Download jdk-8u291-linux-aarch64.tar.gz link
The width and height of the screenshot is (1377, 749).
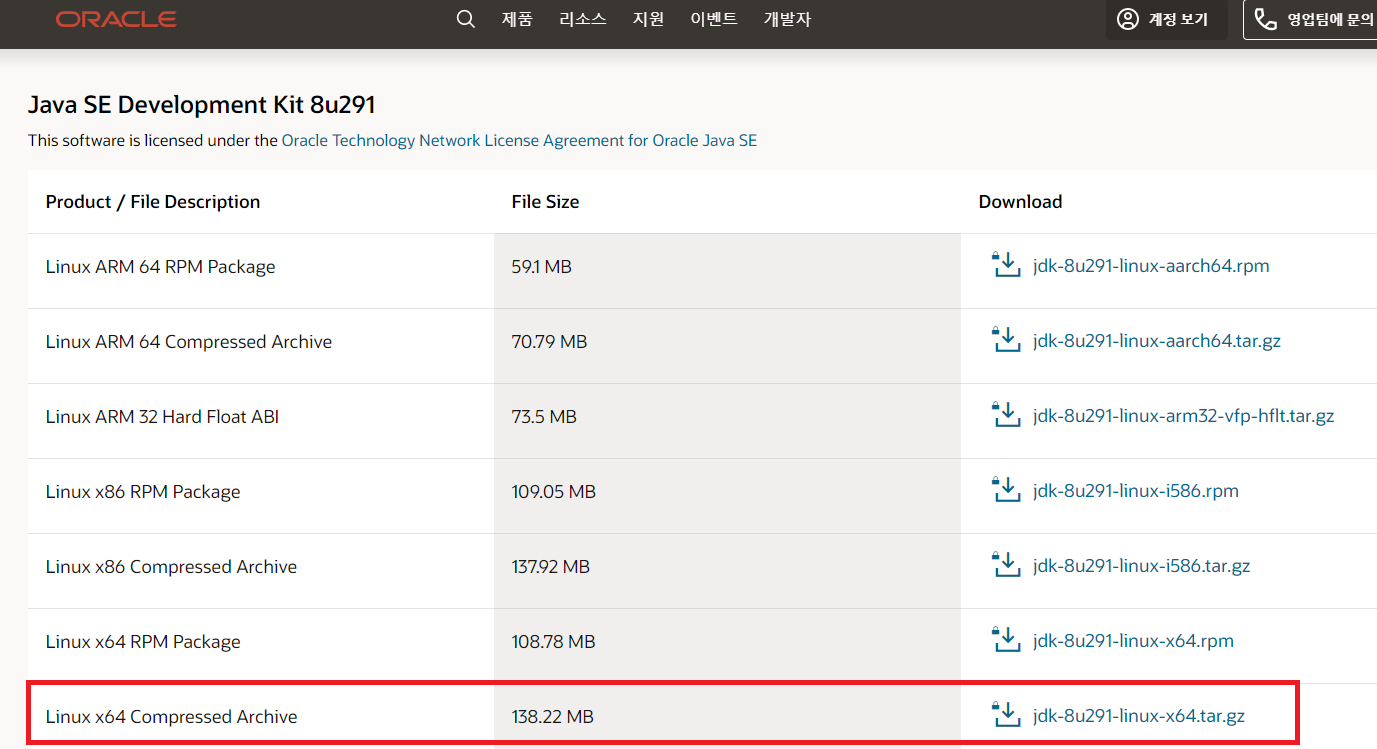pos(1157,341)
